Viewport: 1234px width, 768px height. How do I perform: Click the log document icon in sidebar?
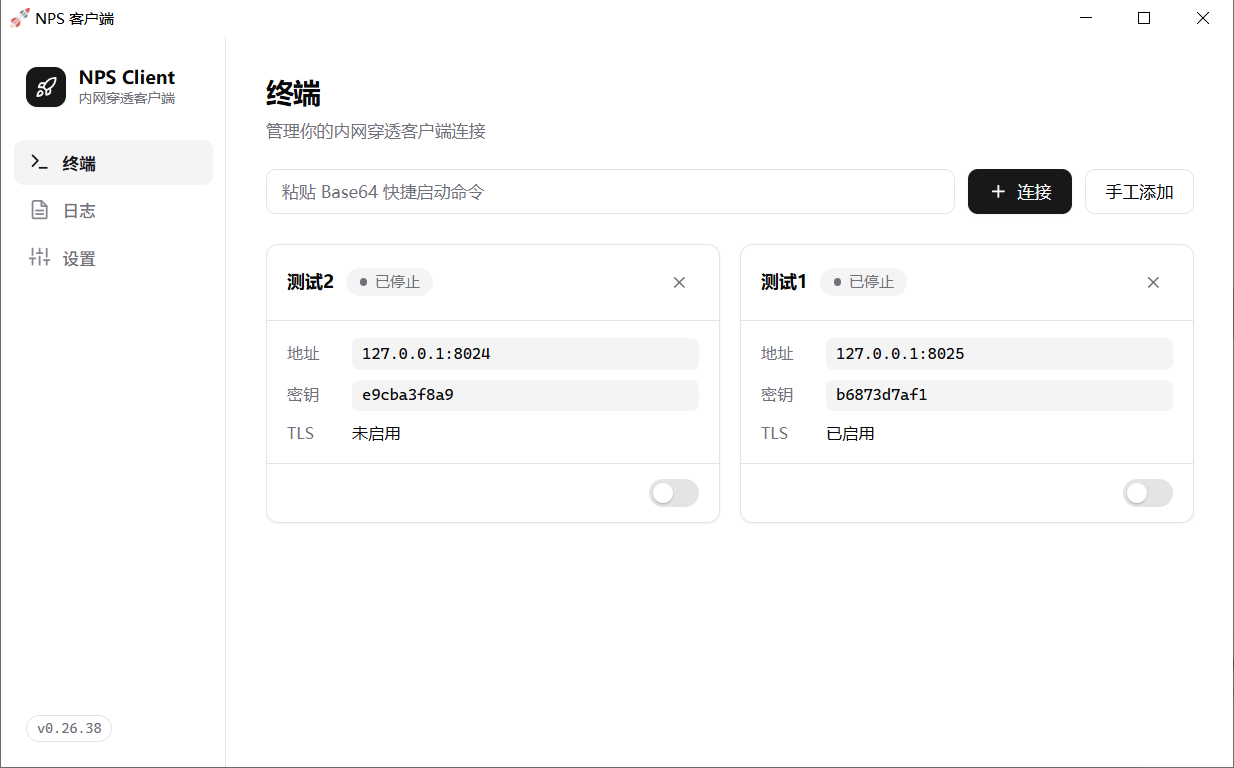(40, 210)
